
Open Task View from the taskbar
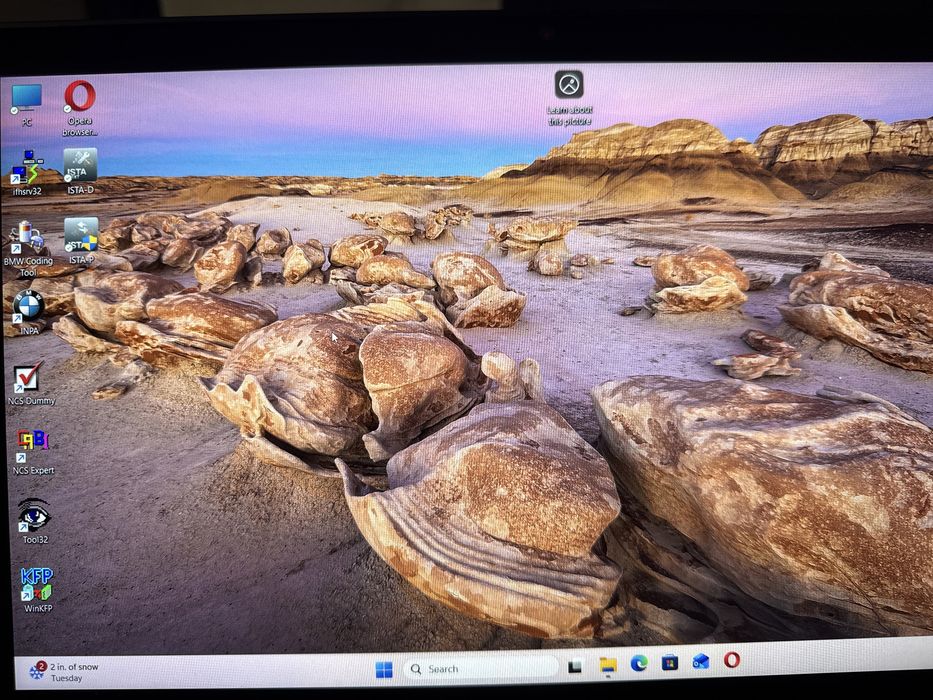575,667
